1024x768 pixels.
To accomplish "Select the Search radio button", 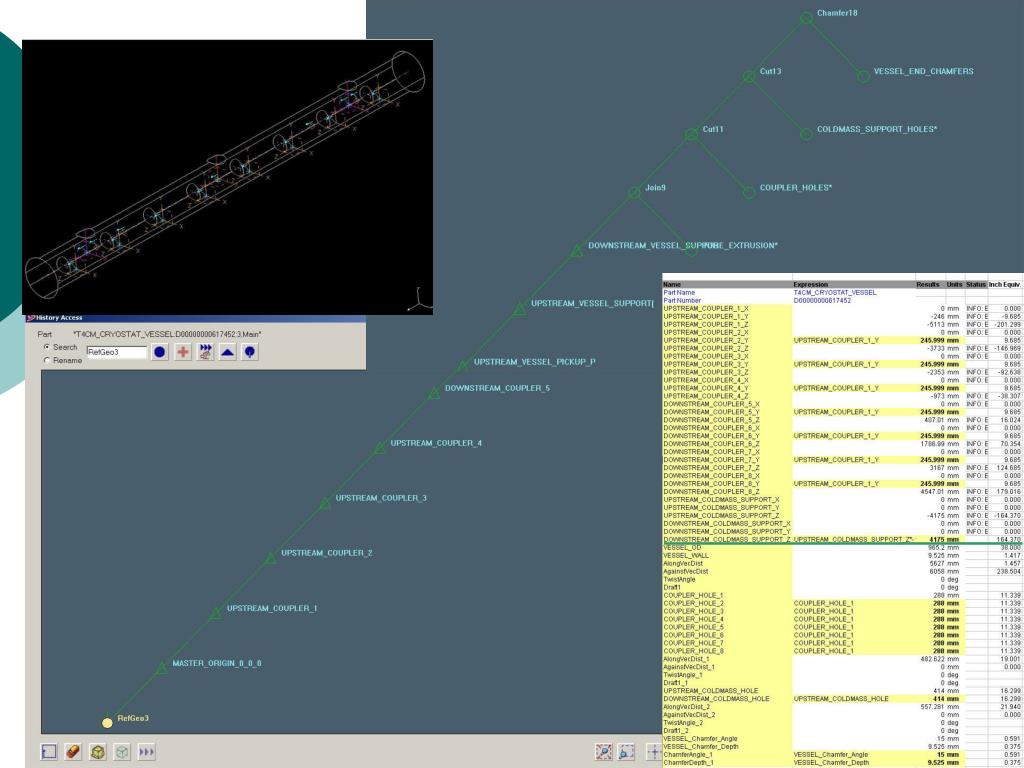I will 47,347.
